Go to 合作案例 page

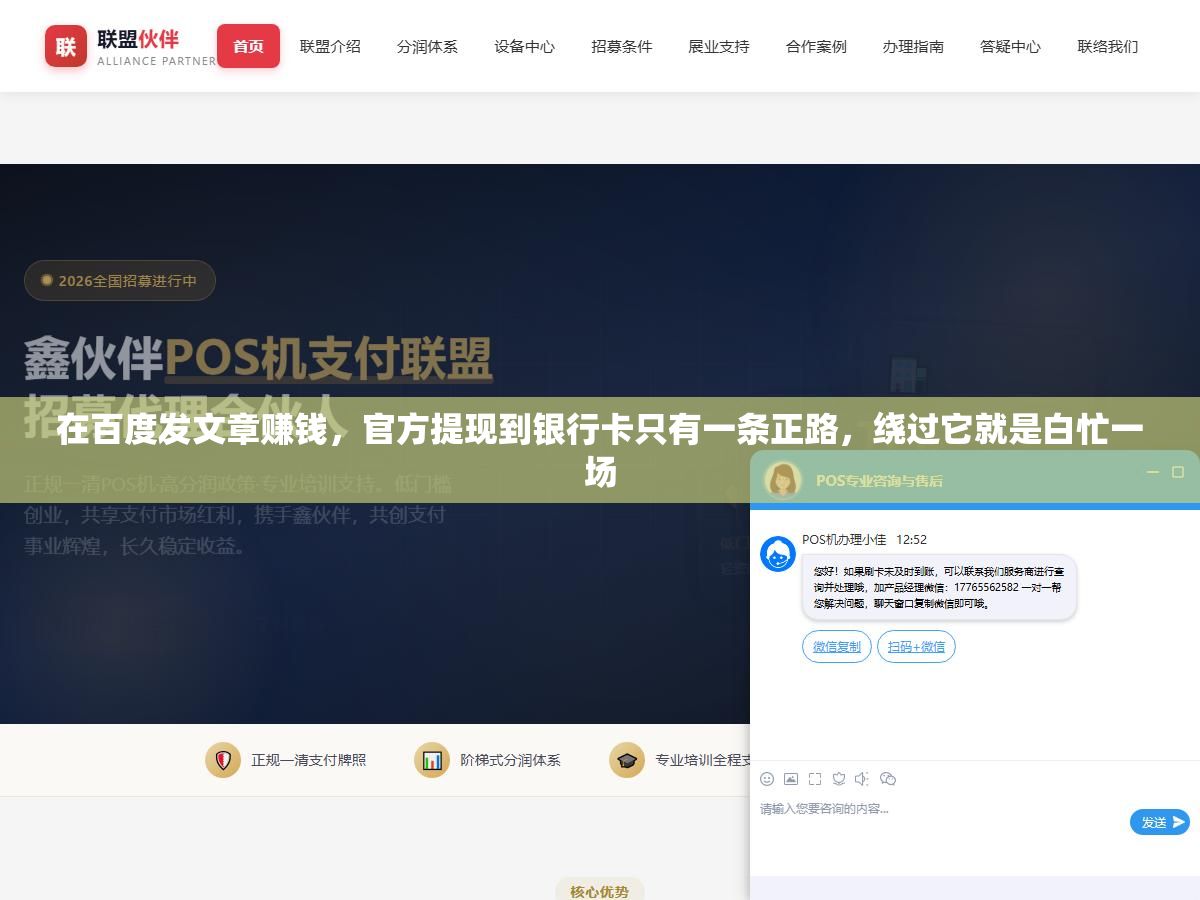pos(816,46)
